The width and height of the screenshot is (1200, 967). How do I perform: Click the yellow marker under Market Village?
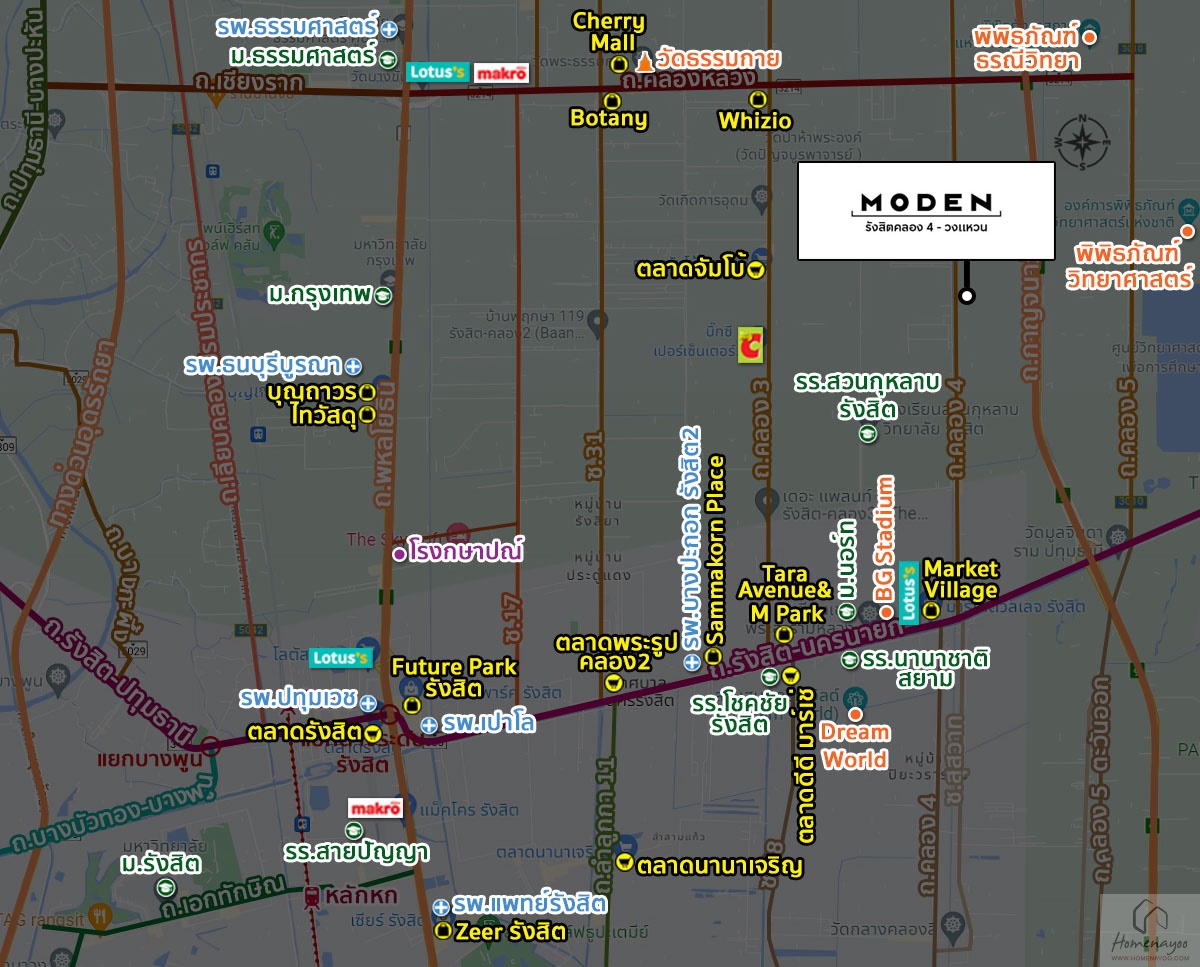932,610
